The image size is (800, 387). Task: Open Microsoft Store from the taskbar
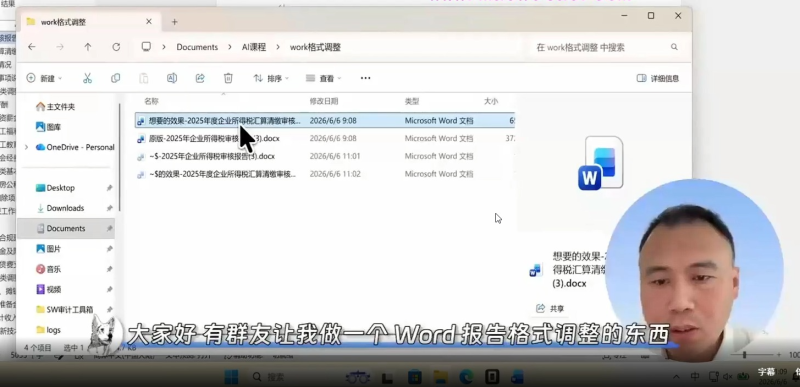[x=415, y=377]
